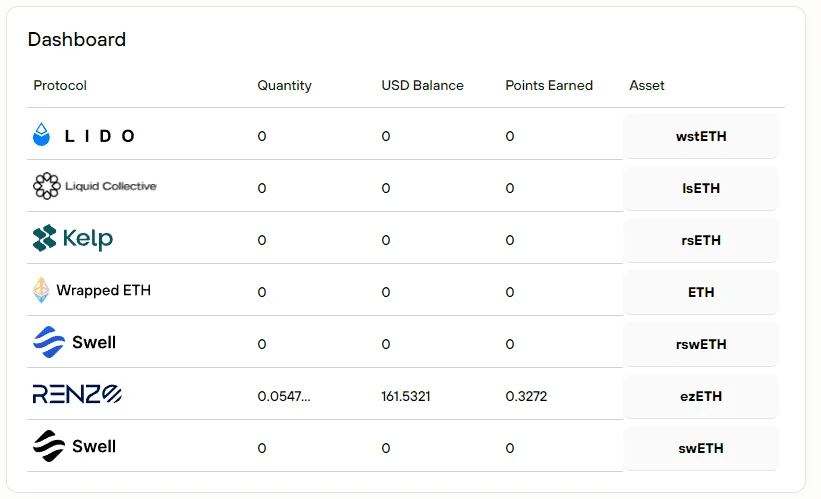Click the points earned value 0.3272
821x499 pixels.
pos(526,396)
